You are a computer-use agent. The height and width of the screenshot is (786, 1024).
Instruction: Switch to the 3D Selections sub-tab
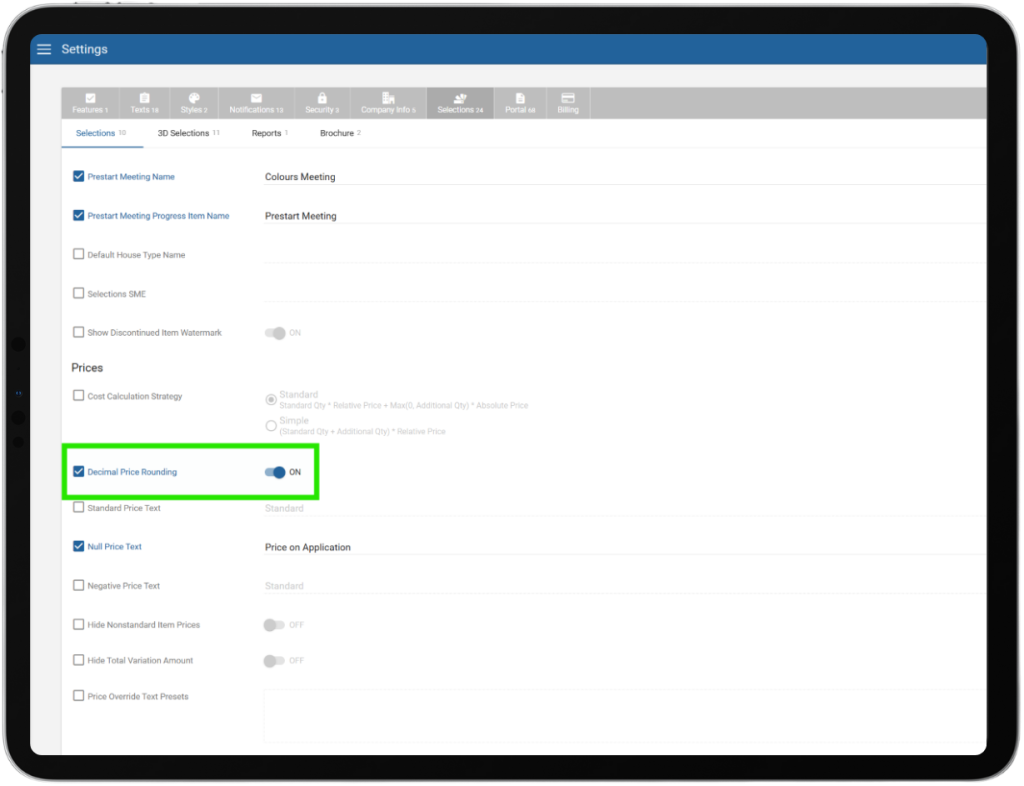[187, 133]
